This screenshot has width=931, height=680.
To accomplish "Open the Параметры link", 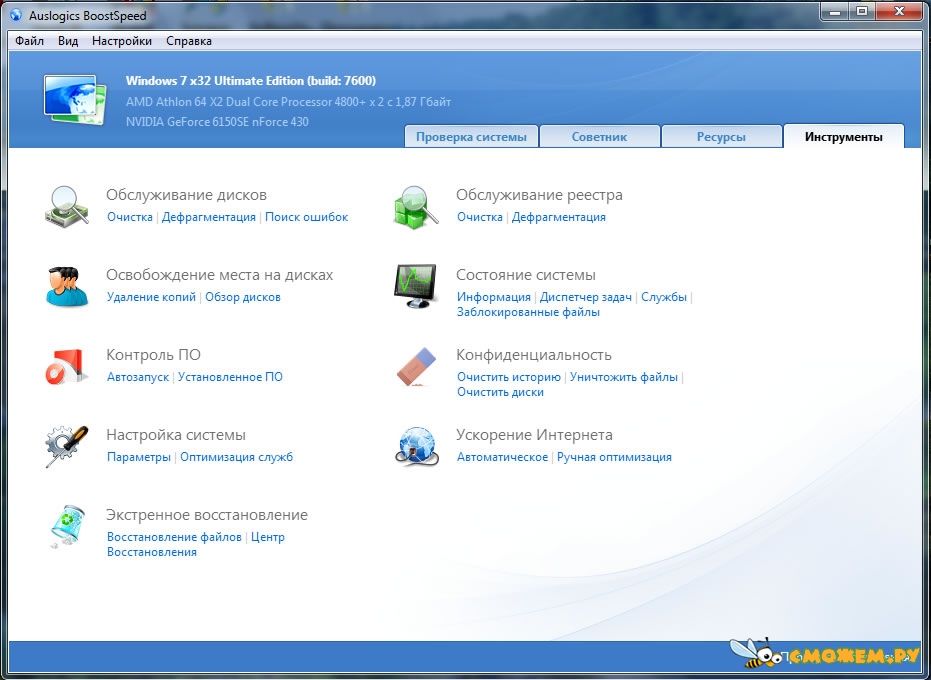I will click(139, 457).
